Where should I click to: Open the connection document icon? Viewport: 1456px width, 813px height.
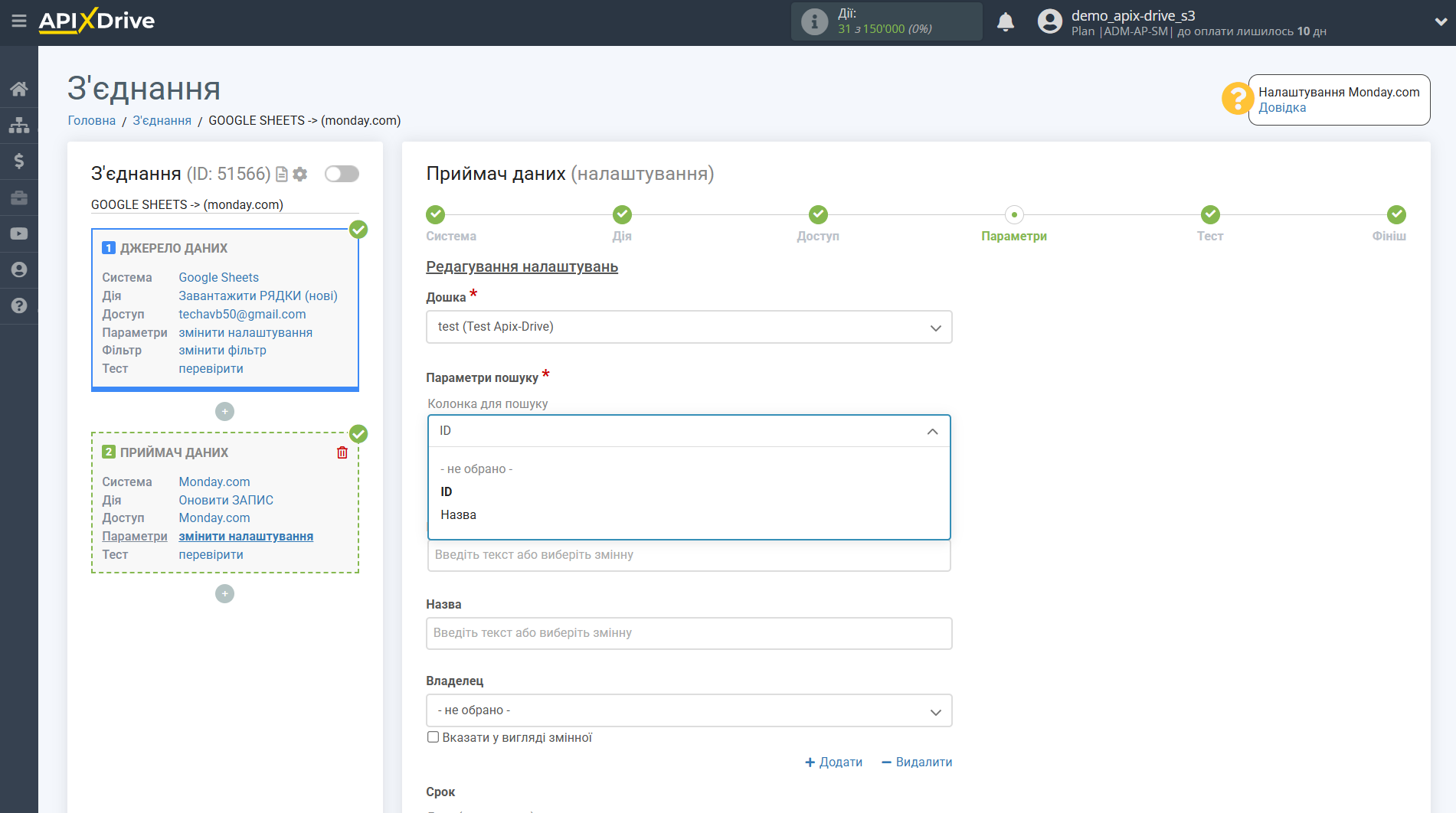[x=282, y=175]
